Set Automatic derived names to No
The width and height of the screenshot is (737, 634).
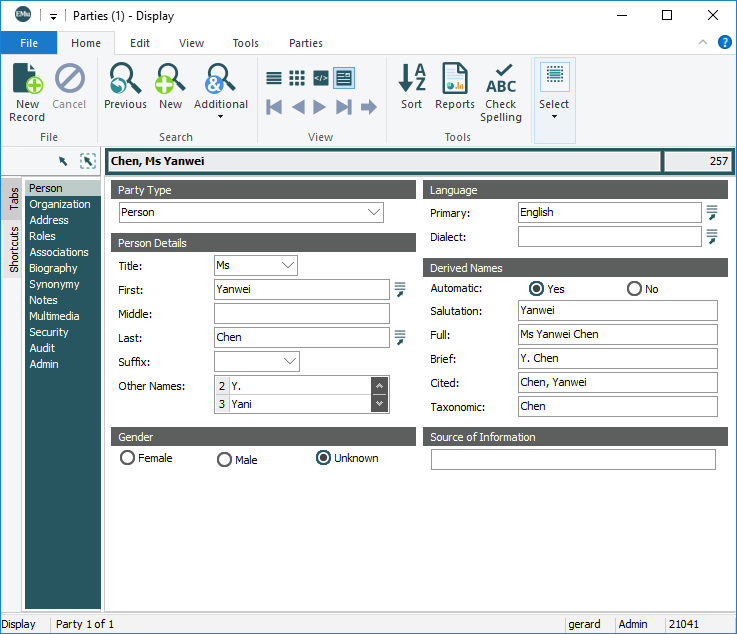[634, 289]
